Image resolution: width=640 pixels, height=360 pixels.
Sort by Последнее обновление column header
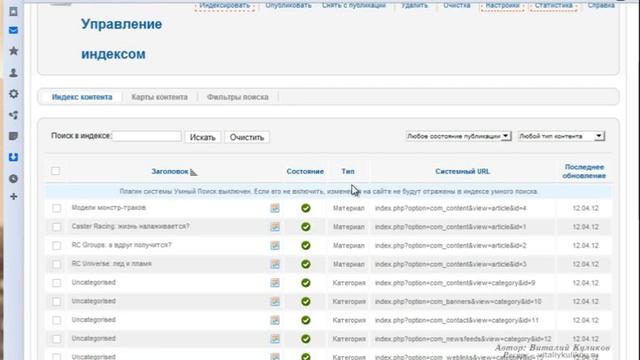pos(584,171)
